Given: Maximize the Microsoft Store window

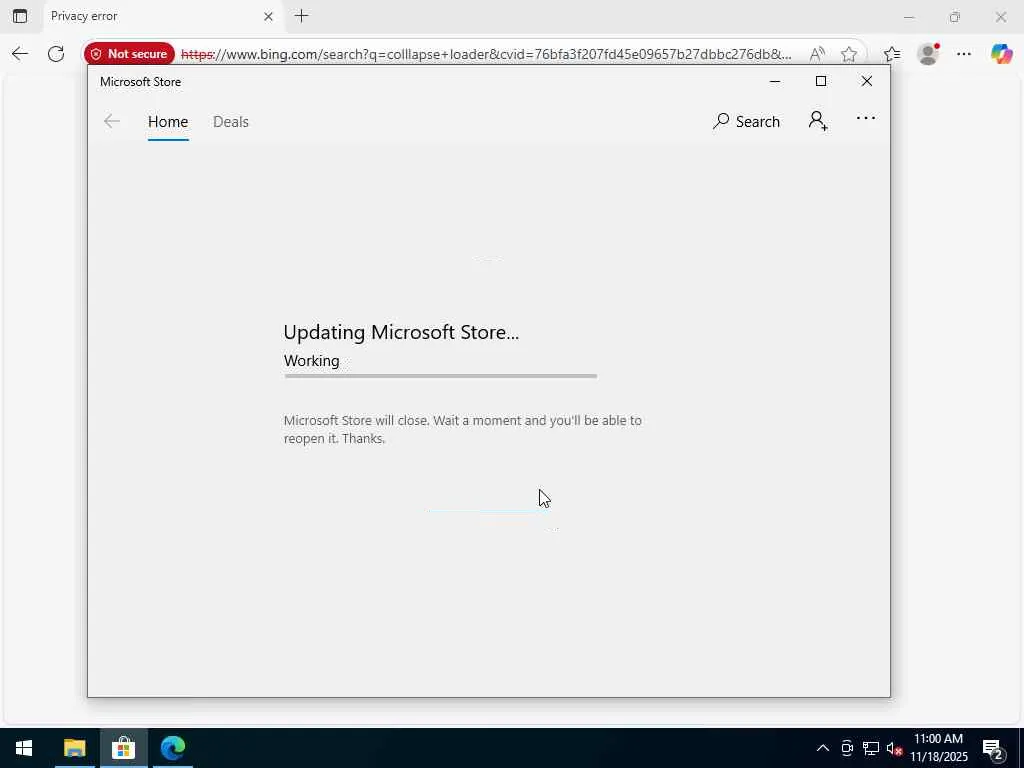Looking at the screenshot, I should click(821, 82).
